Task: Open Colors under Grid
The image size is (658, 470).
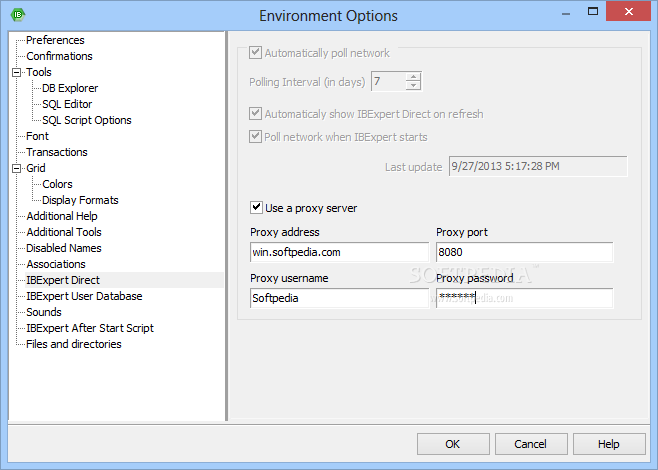Action: point(57,184)
